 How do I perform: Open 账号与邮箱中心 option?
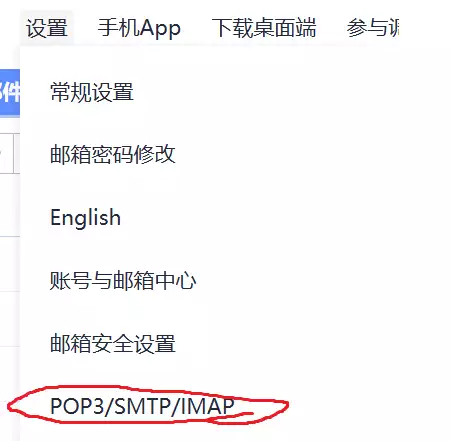point(123,280)
